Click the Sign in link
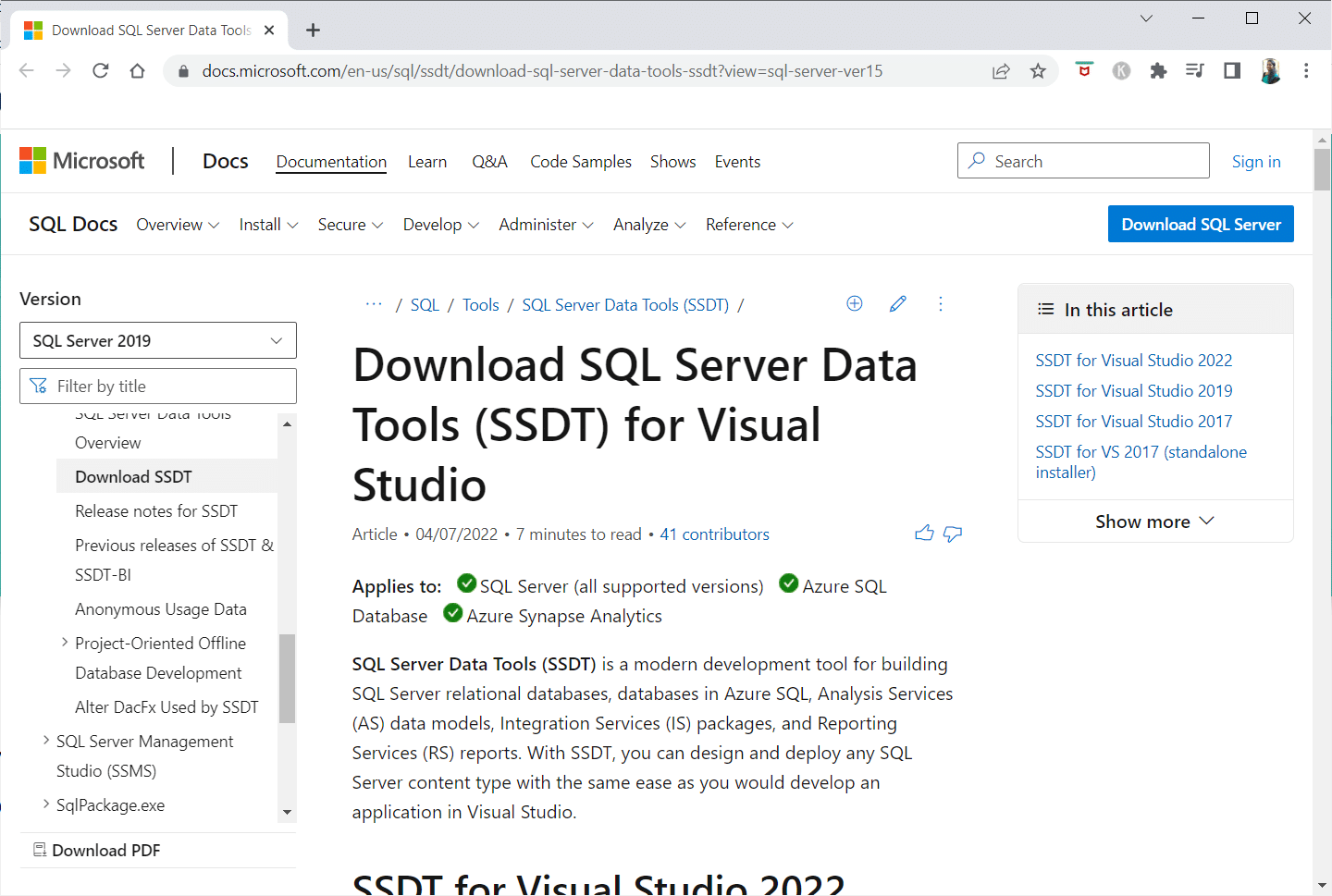Screen dimensions: 1332x896 pos(1256,162)
